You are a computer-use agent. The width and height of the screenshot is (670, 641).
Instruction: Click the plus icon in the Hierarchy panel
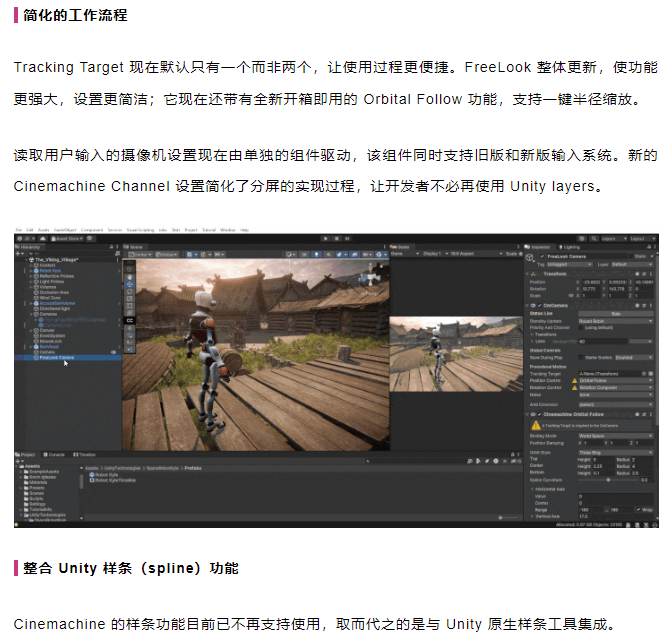click(x=18, y=253)
